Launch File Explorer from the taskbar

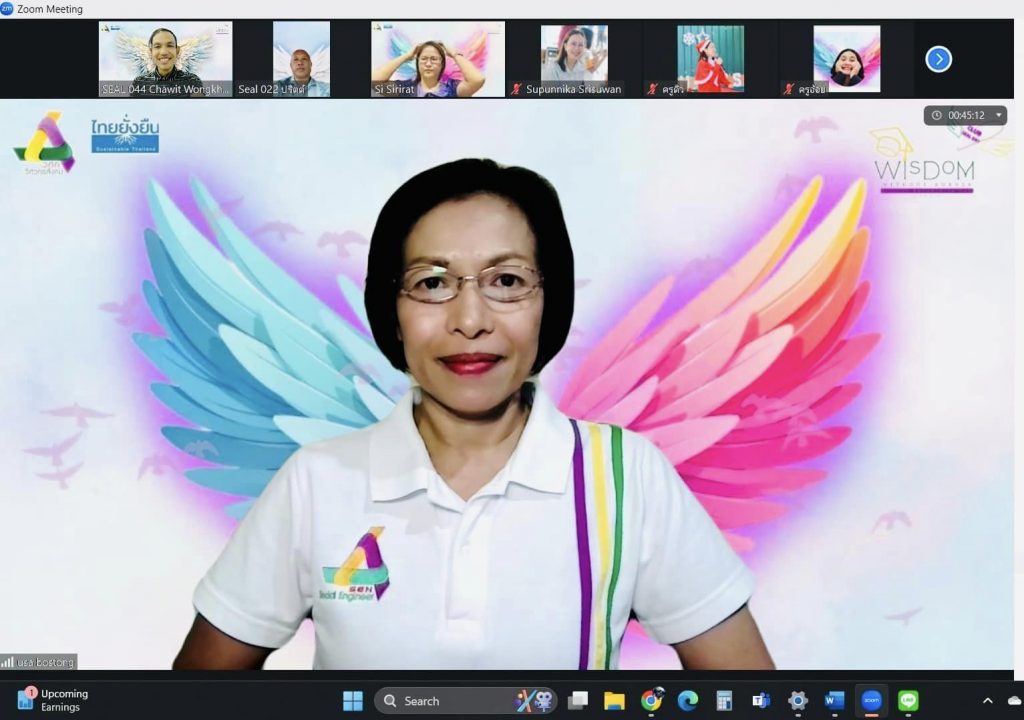[614, 701]
